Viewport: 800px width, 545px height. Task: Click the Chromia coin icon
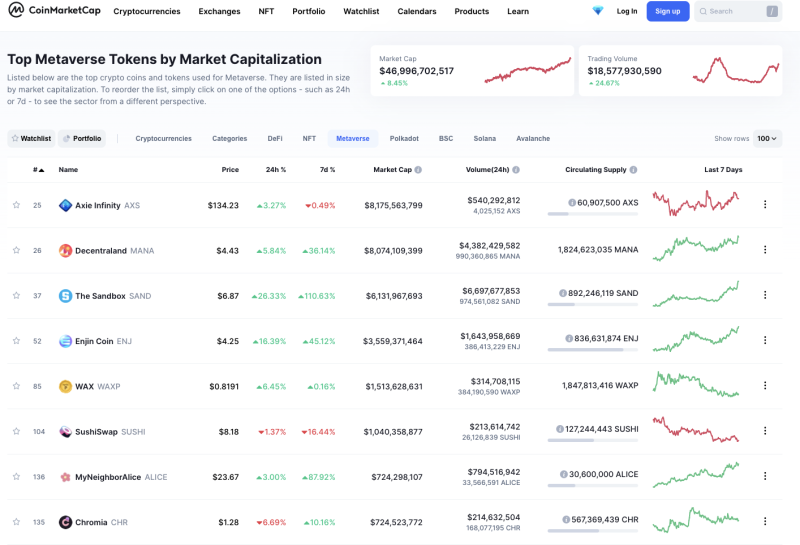[65, 522]
